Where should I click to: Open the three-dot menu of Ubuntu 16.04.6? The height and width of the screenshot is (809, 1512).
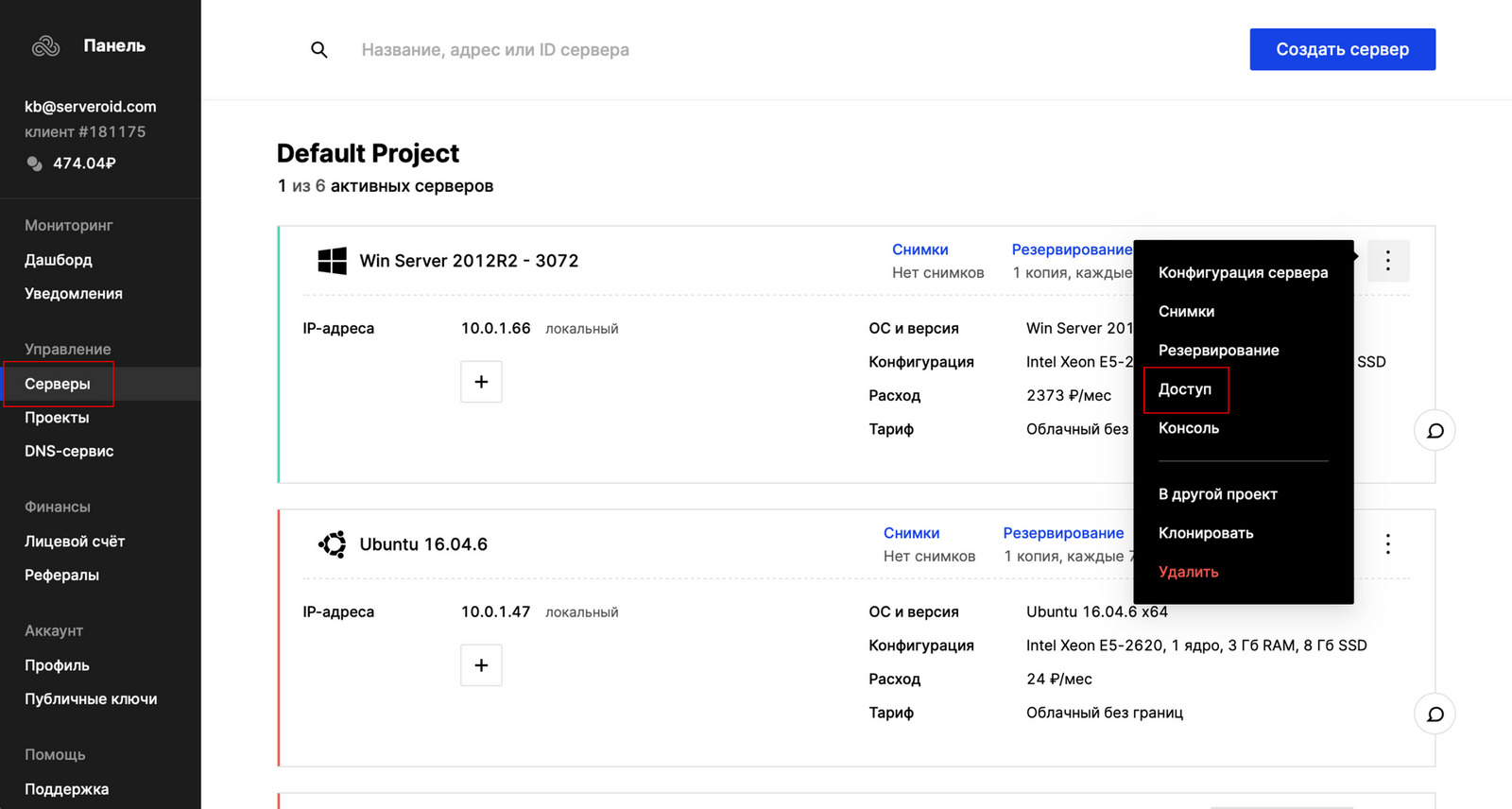1387,544
